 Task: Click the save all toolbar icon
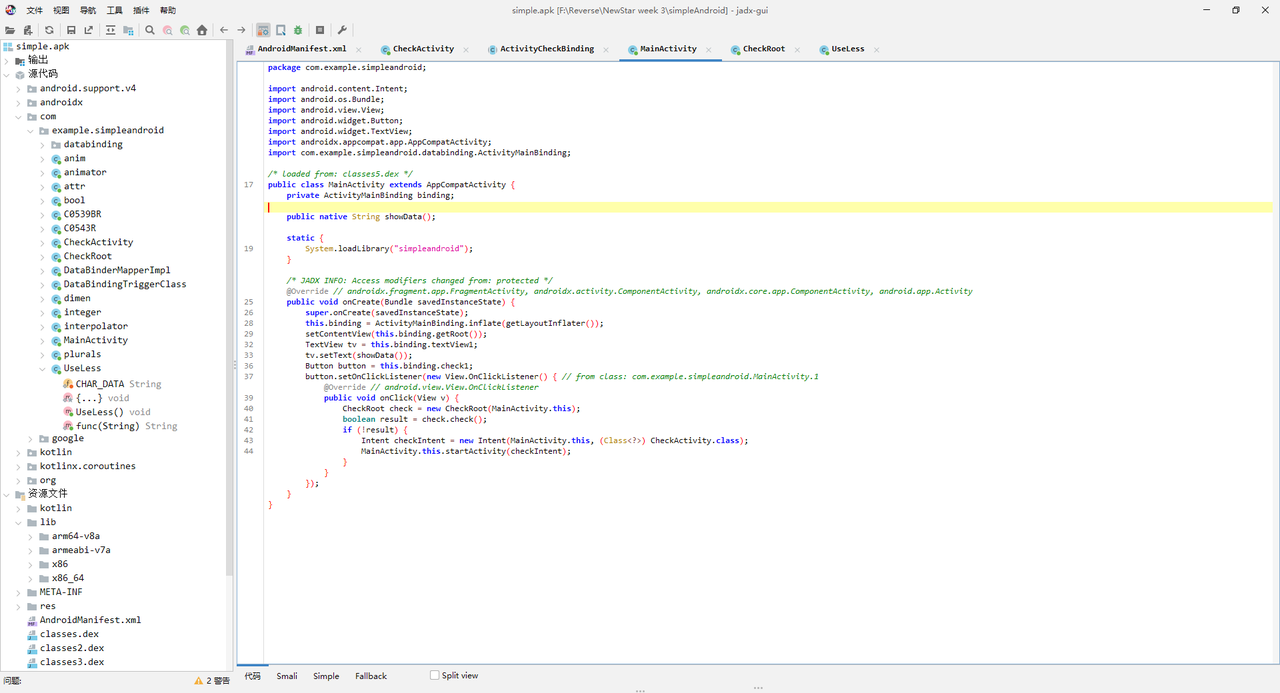(x=71, y=30)
